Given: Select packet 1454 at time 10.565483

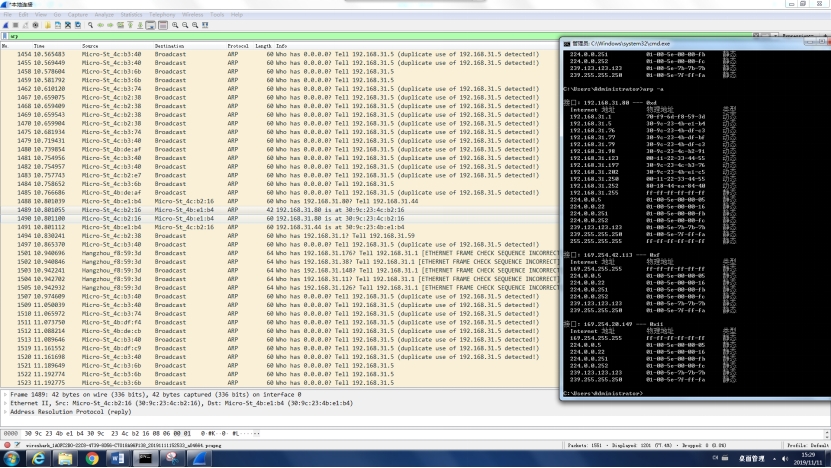Looking at the screenshot, I should (280, 54).
